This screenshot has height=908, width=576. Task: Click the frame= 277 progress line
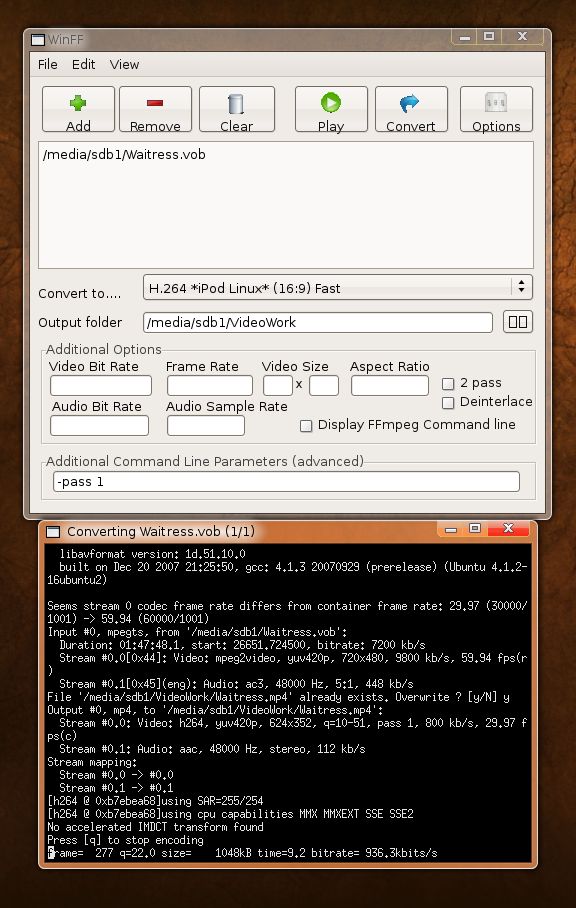click(x=242, y=854)
